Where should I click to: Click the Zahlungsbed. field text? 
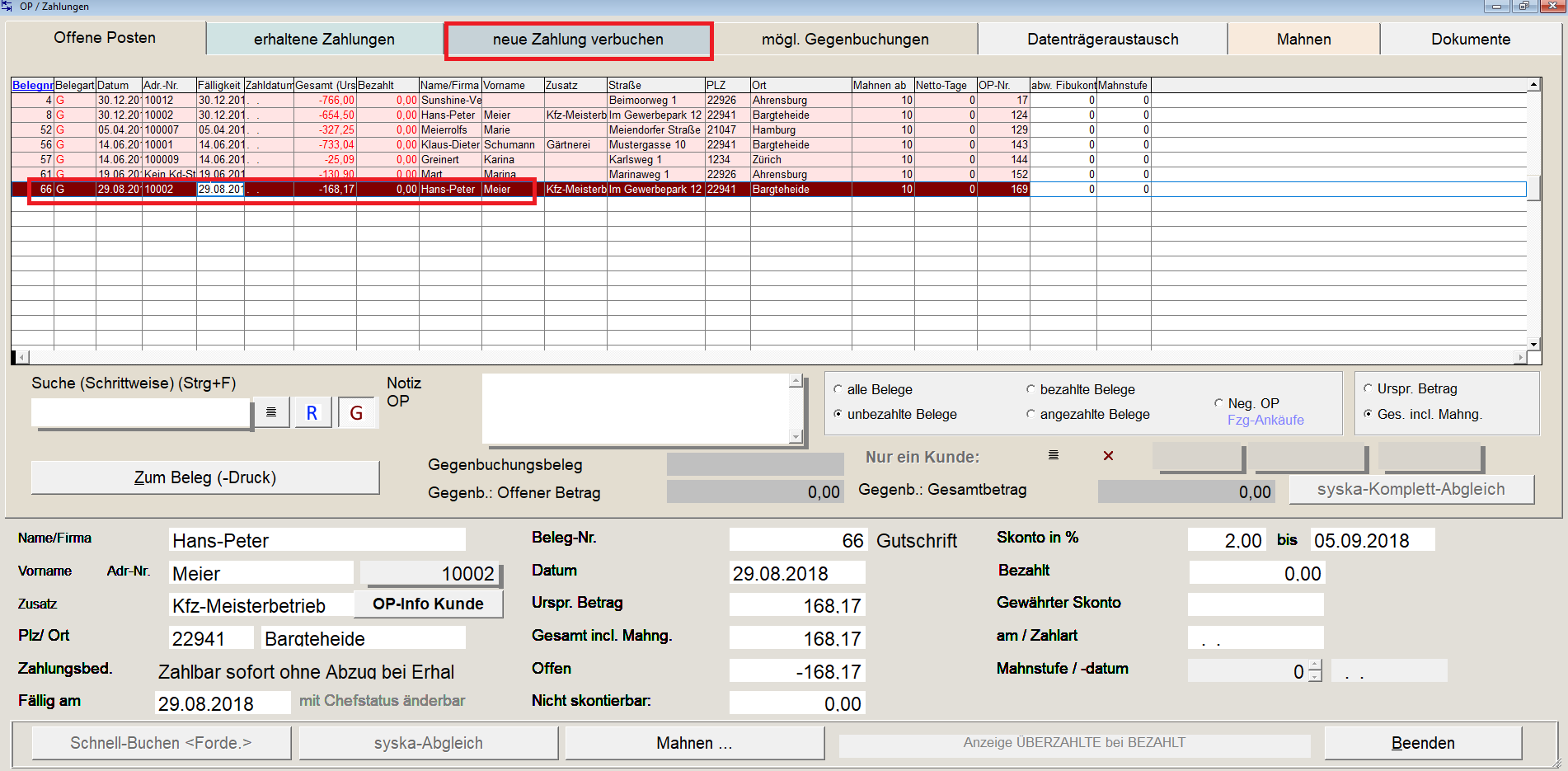pyautogui.click(x=307, y=671)
